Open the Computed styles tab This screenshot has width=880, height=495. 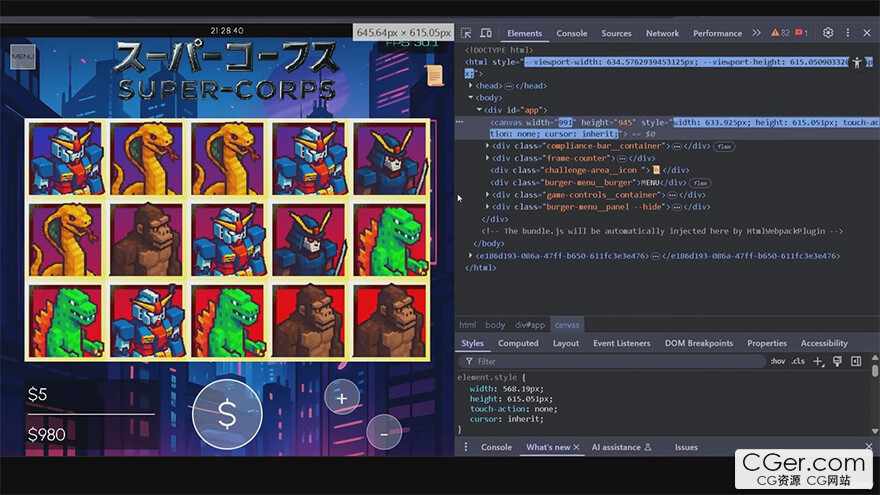pos(518,343)
